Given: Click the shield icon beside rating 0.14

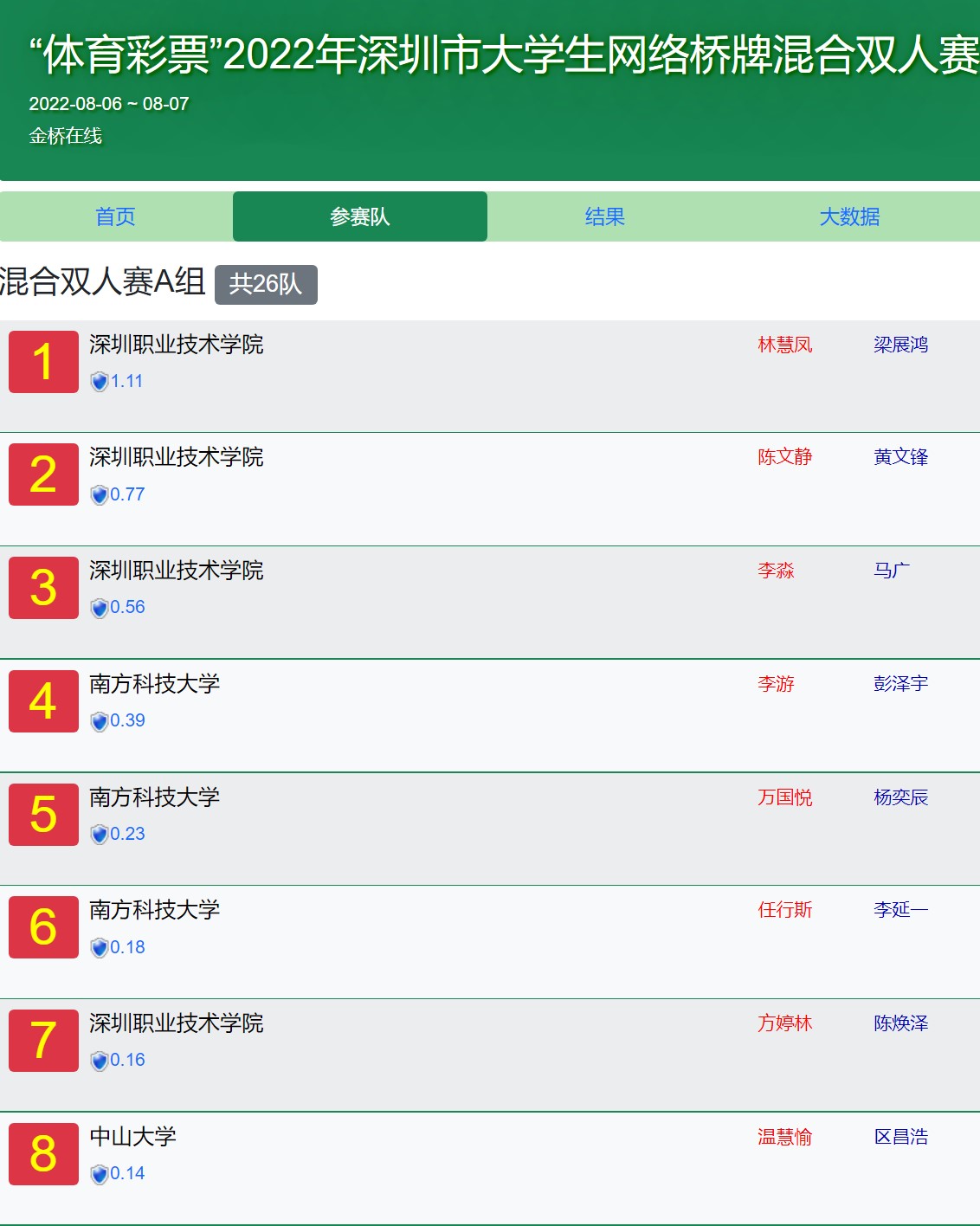Looking at the screenshot, I should tap(100, 1174).
